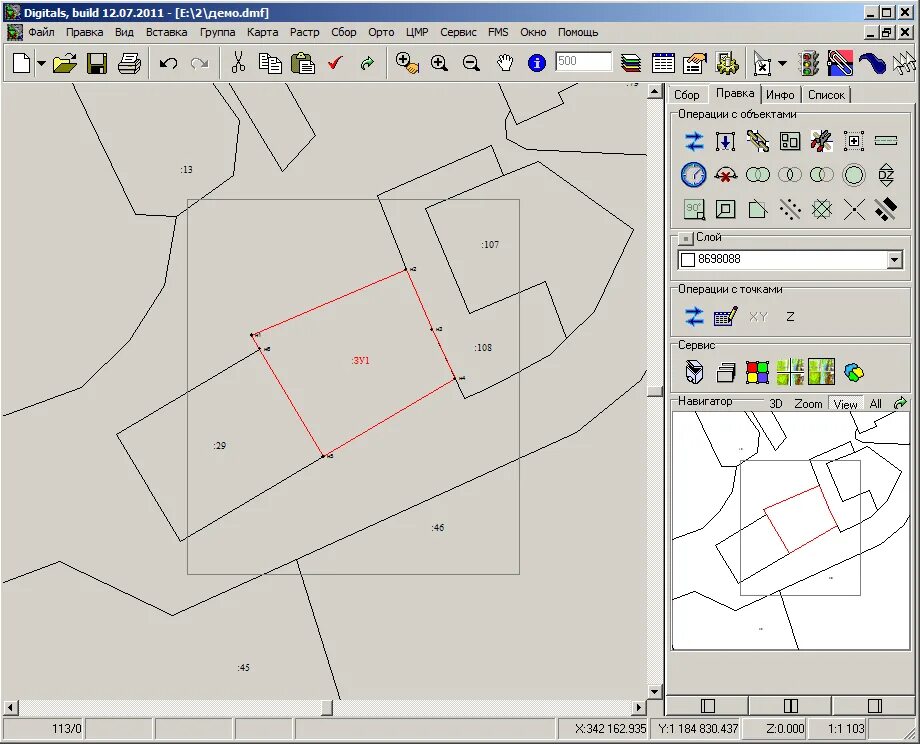Viewport: 920px width, 744px height.
Task: Open the layers stack icon
Action: [631, 63]
